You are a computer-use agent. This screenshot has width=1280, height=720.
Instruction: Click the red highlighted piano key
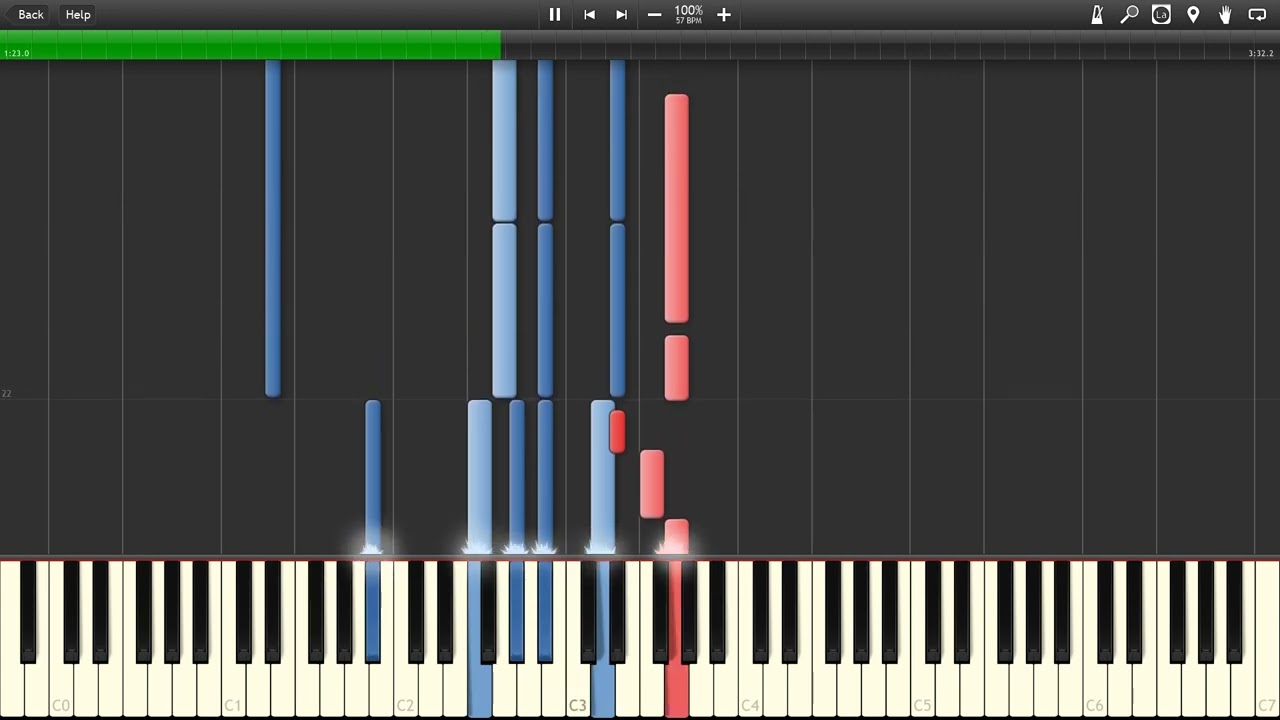[676, 690]
